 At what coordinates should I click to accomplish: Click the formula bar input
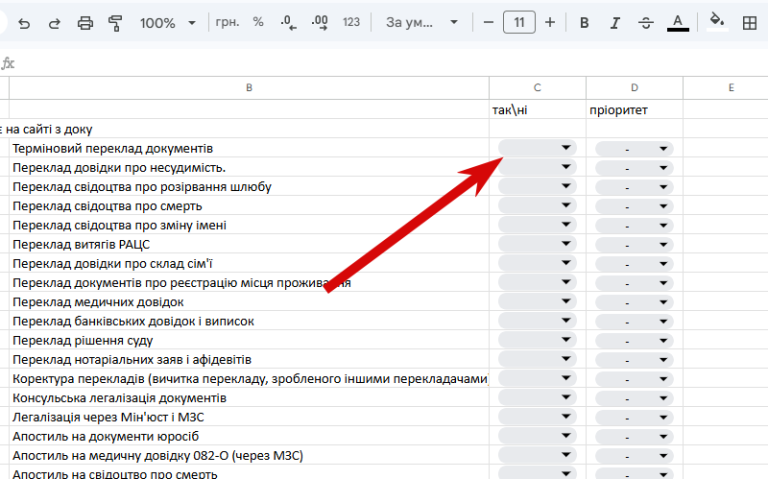(x=392, y=63)
